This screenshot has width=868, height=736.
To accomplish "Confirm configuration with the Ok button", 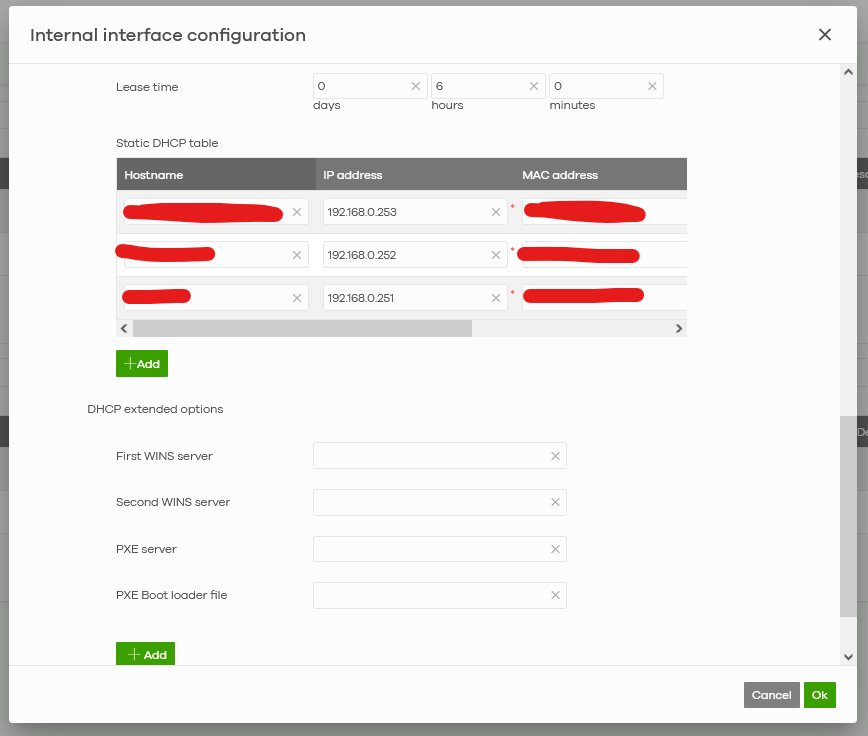I will [x=819, y=695].
